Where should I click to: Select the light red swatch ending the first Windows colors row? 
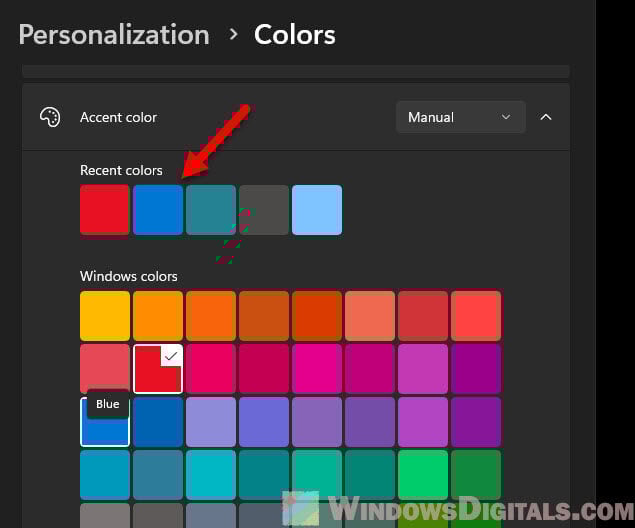pyautogui.click(x=476, y=316)
